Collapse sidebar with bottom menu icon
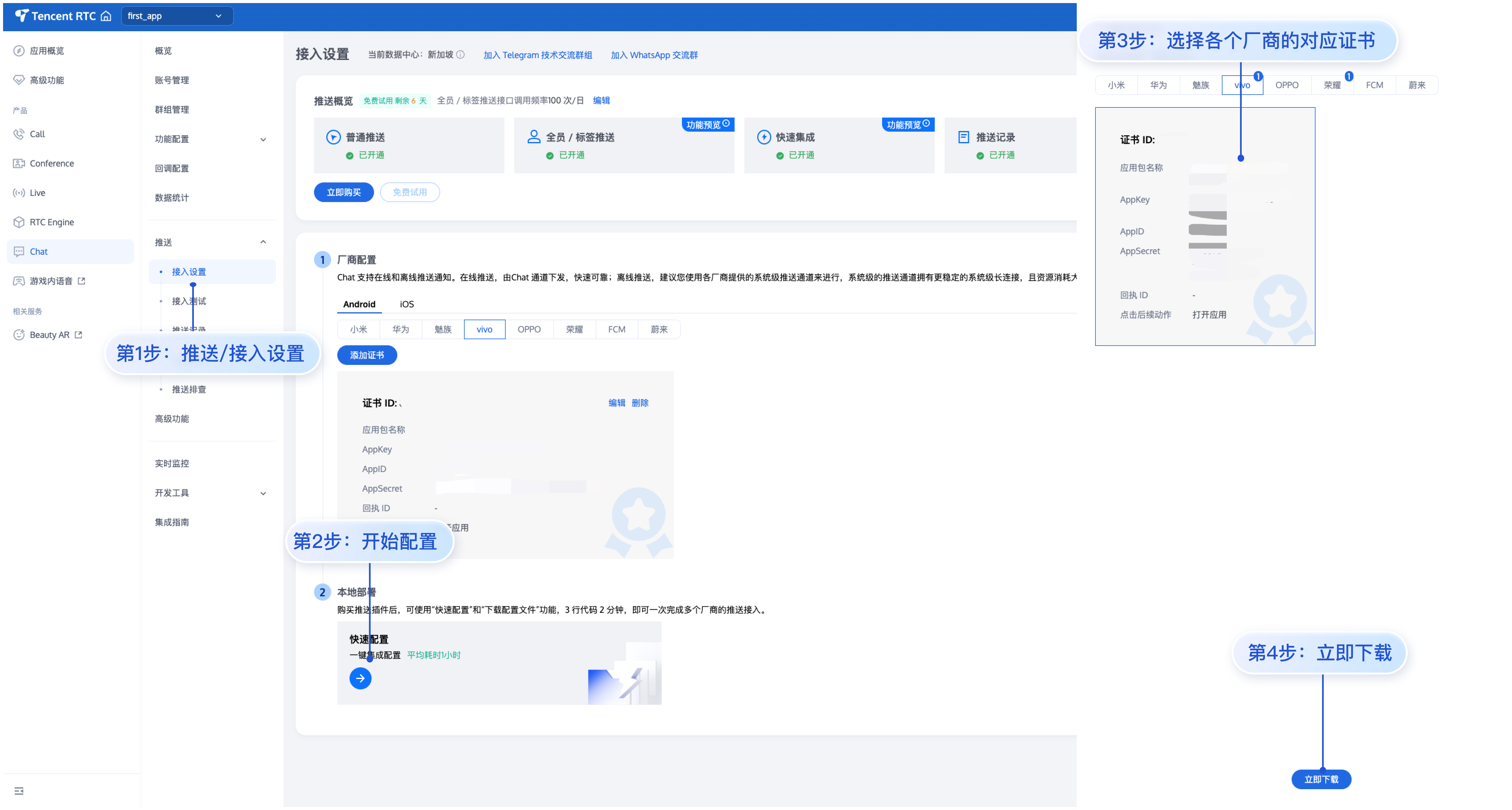1512x810 pixels. point(19,791)
